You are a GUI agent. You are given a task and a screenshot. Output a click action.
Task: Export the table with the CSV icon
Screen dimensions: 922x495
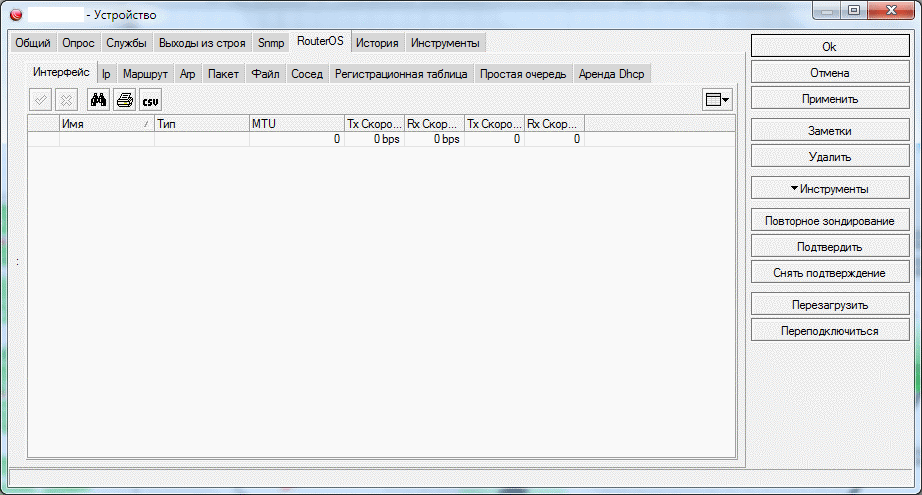click(151, 100)
